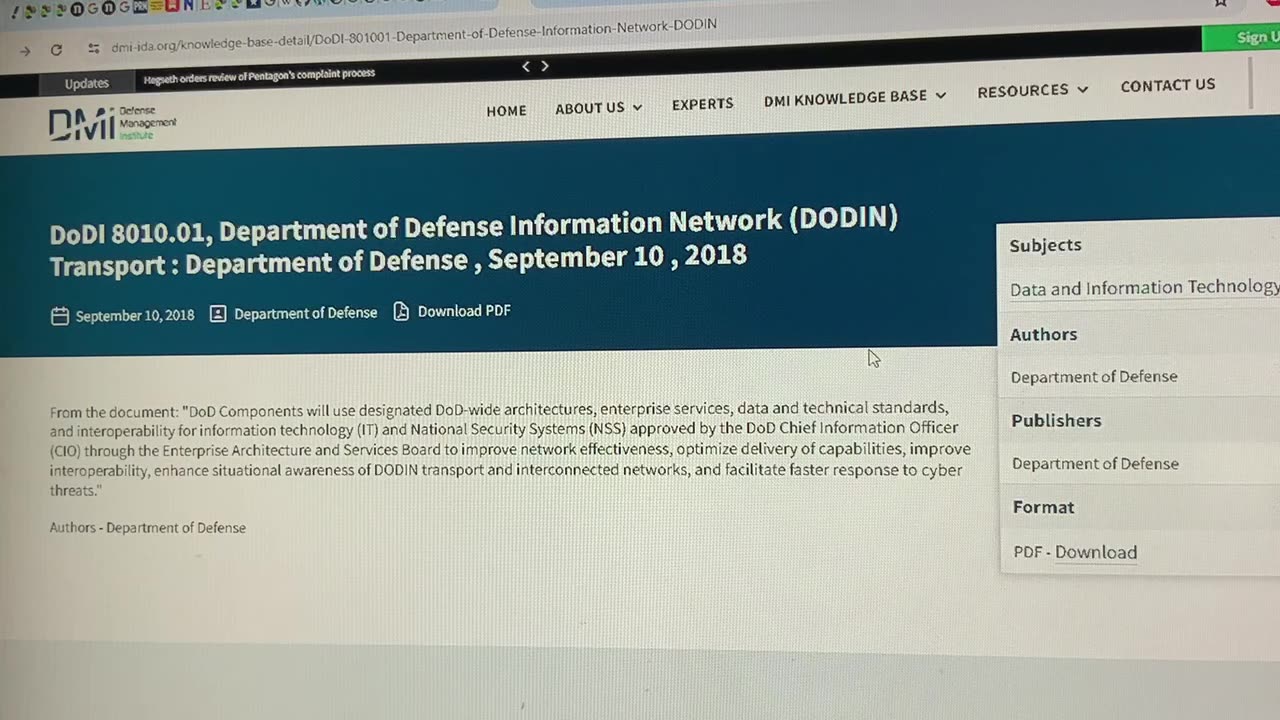Viewport: 1280px width, 720px height.
Task: Click the Format heading in sidebar
Action: [1043, 508]
